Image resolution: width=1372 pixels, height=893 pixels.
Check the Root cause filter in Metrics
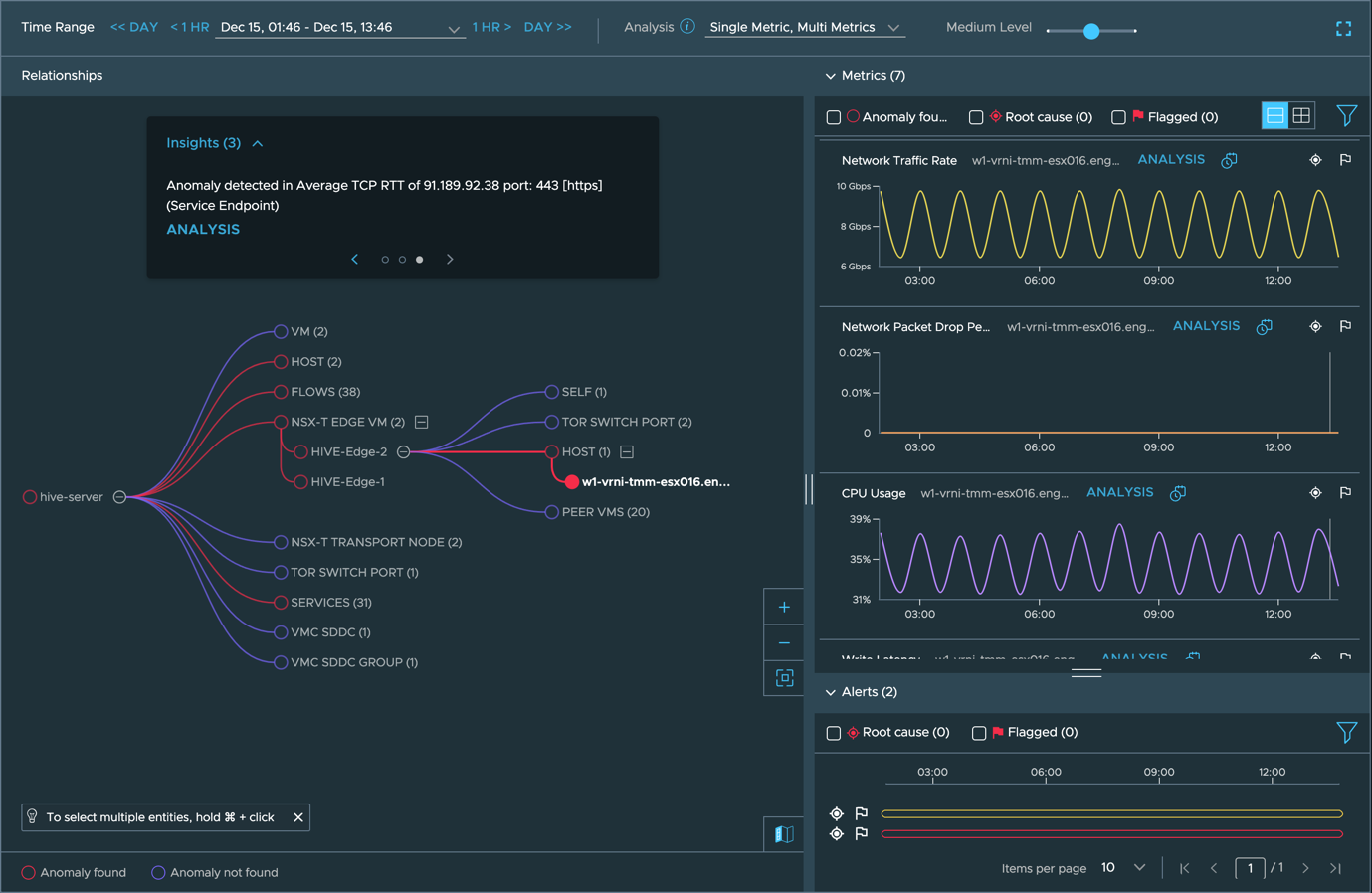point(976,117)
